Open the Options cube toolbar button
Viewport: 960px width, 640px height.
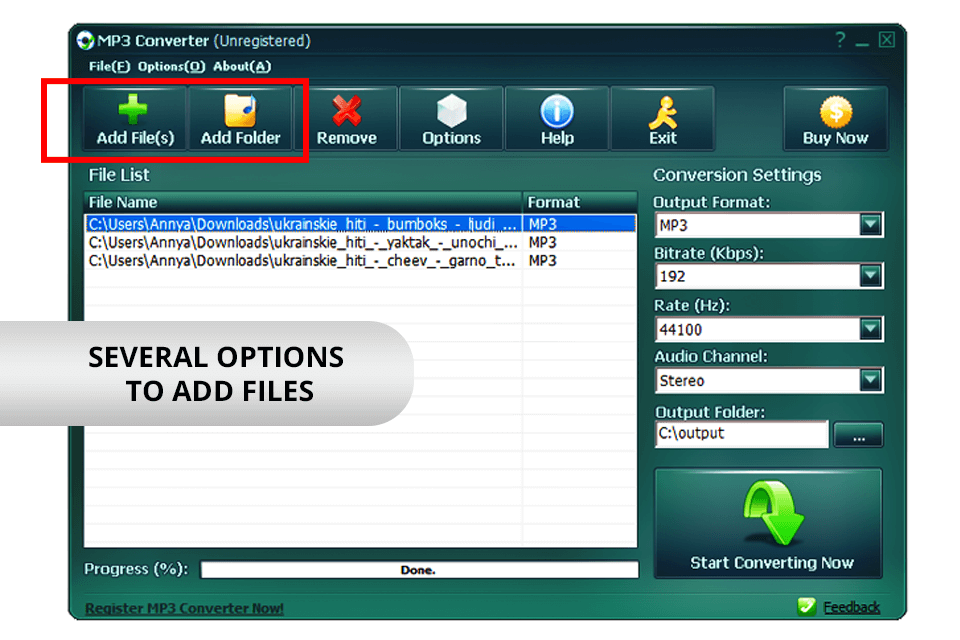point(451,119)
